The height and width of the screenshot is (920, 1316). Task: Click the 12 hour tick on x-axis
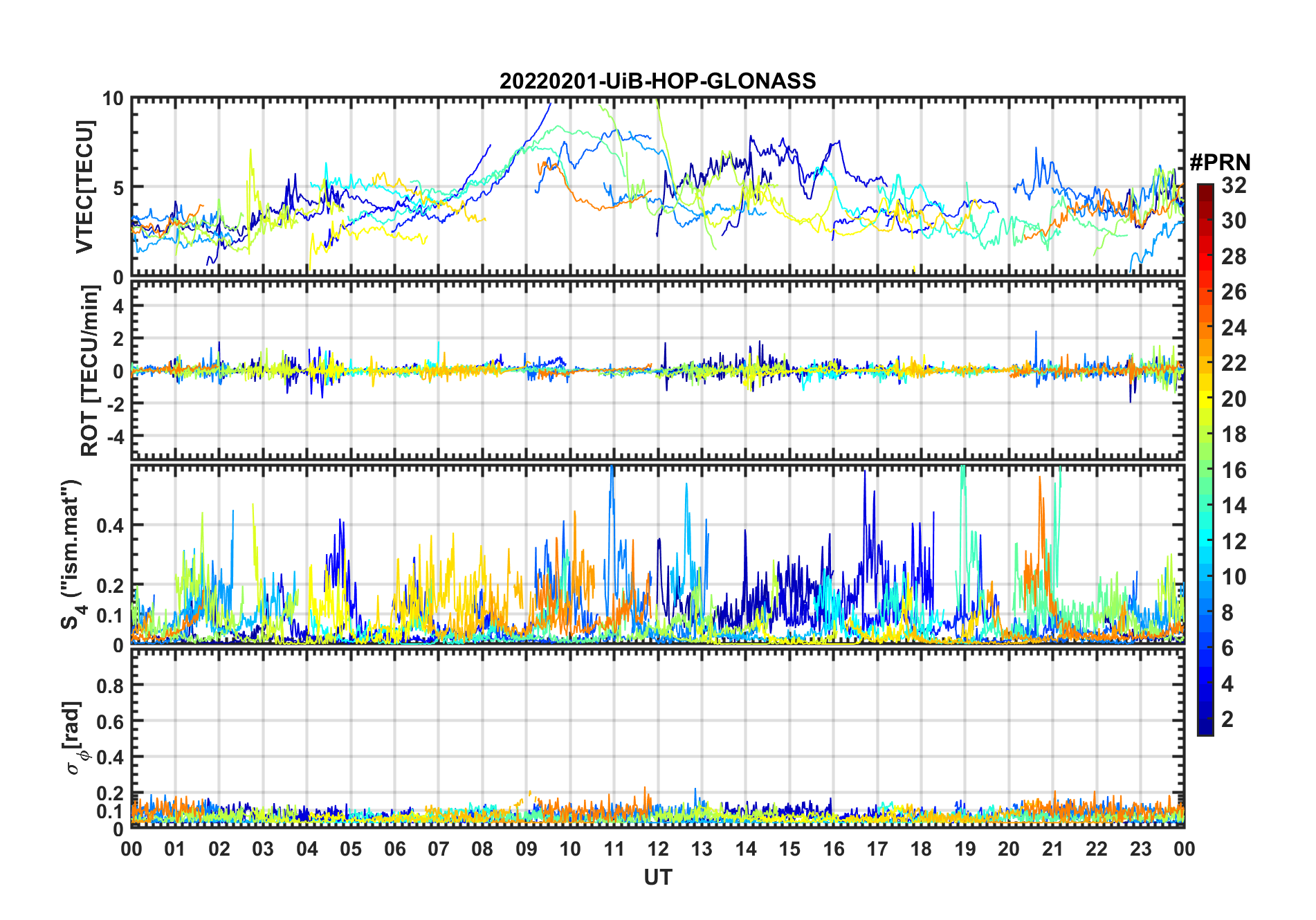[657, 849]
